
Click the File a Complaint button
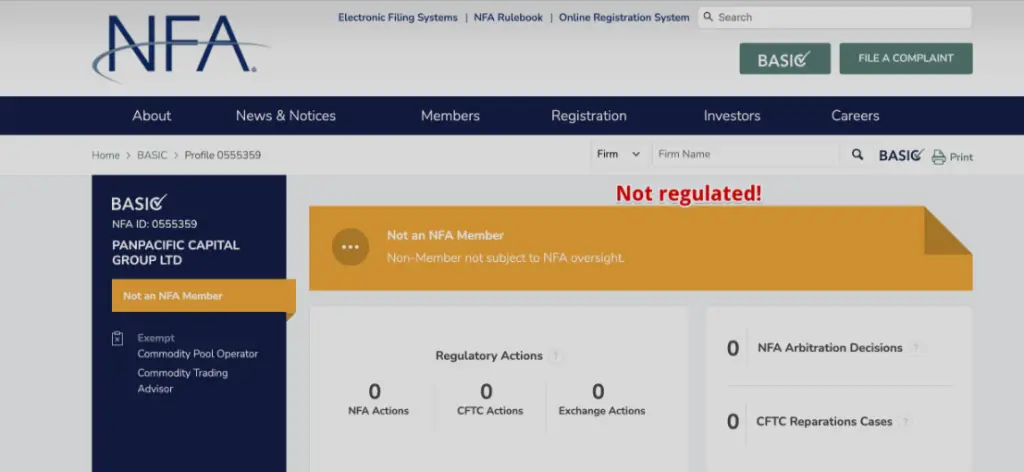click(906, 58)
